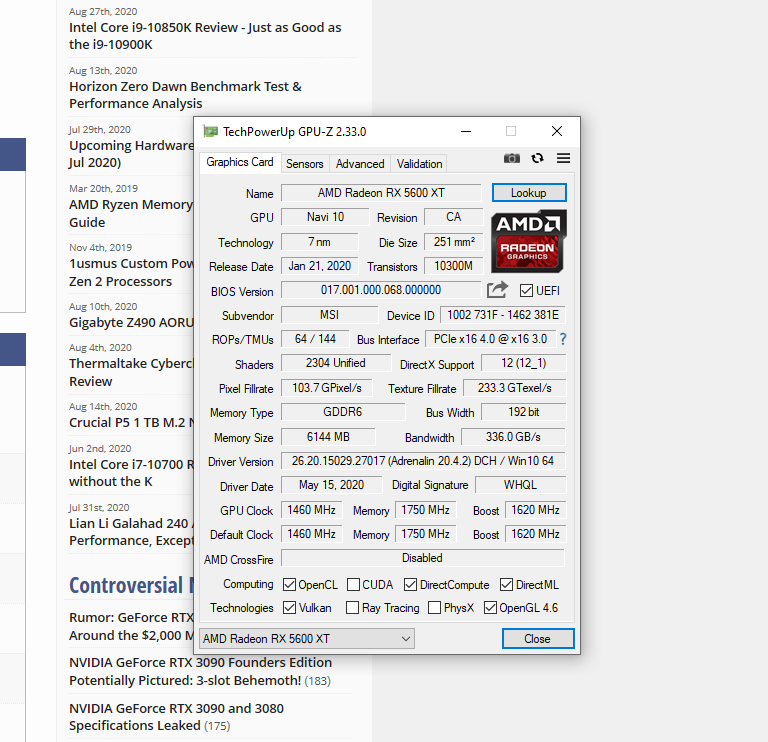Open Gigabyte Z490 AORUS article link
768x742 pixels.
coord(131,322)
